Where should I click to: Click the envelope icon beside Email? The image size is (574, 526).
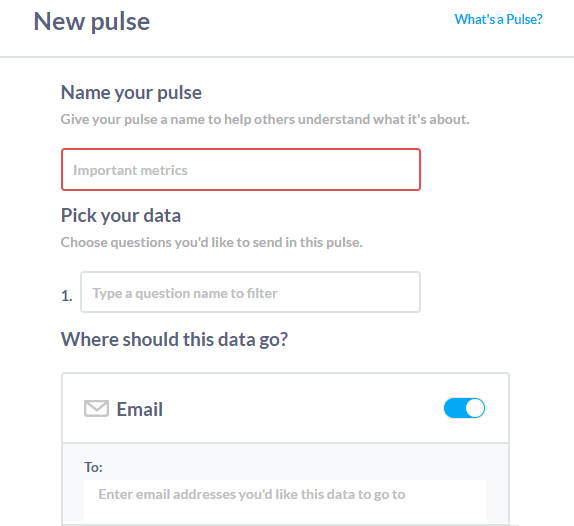[96, 409]
